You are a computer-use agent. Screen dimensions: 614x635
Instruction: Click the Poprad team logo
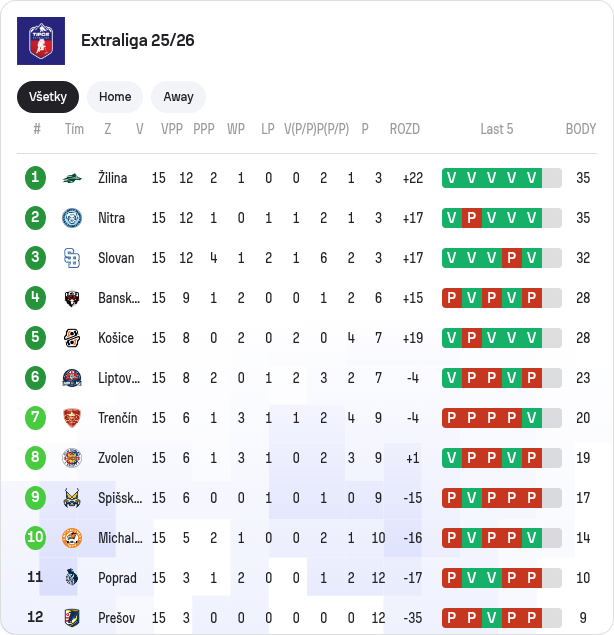72,578
